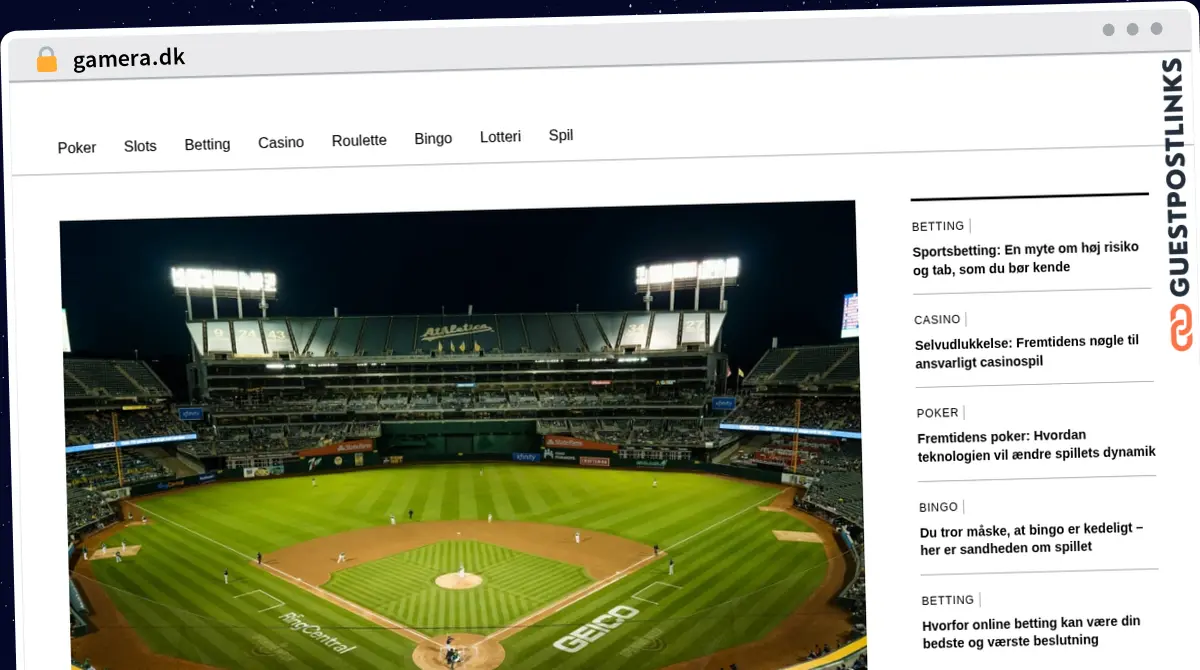Open the Spil navigation link
The height and width of the screenshot is (670, 1200).
point(561,135)
